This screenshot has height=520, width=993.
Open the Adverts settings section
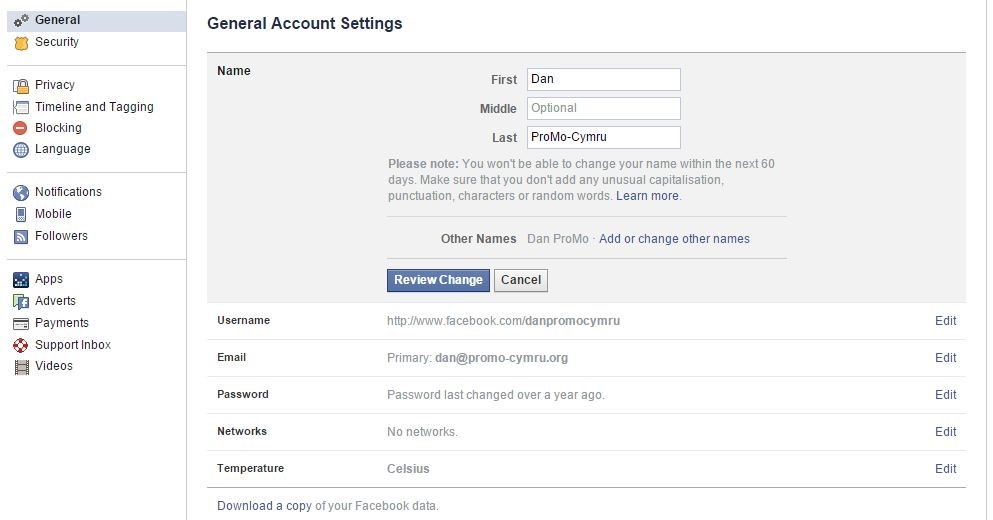(55, 301)
